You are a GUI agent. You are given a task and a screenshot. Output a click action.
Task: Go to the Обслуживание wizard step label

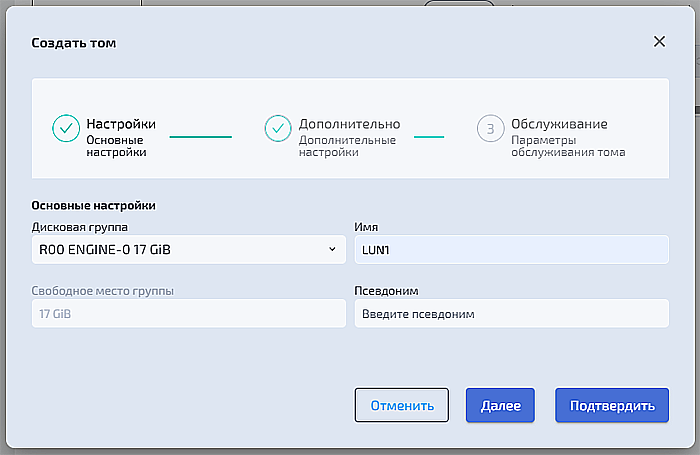(559, 124)
